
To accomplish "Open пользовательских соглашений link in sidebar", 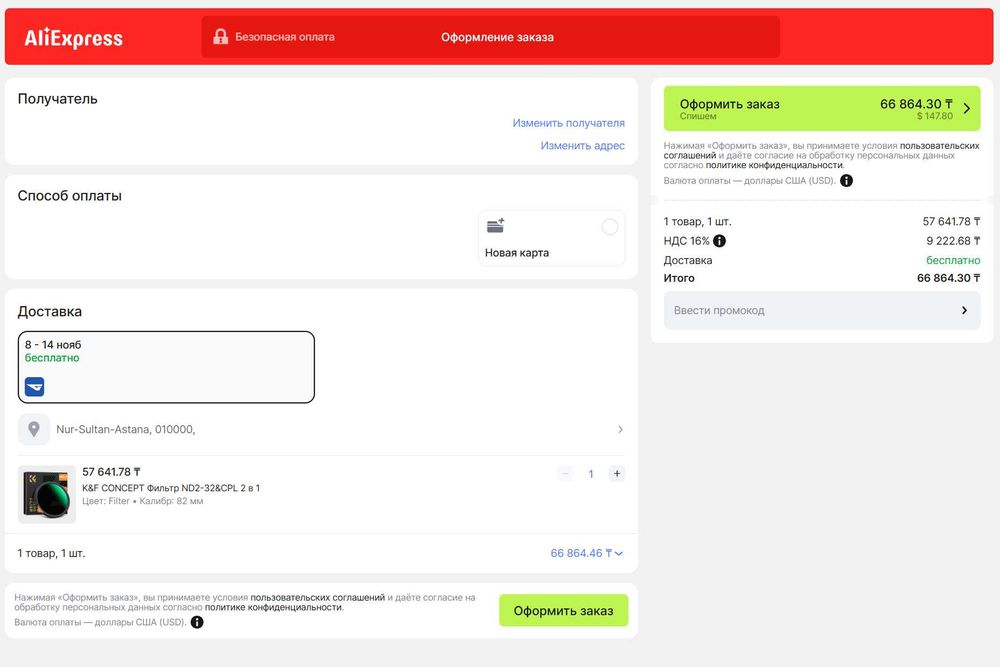I will point(821,150).
